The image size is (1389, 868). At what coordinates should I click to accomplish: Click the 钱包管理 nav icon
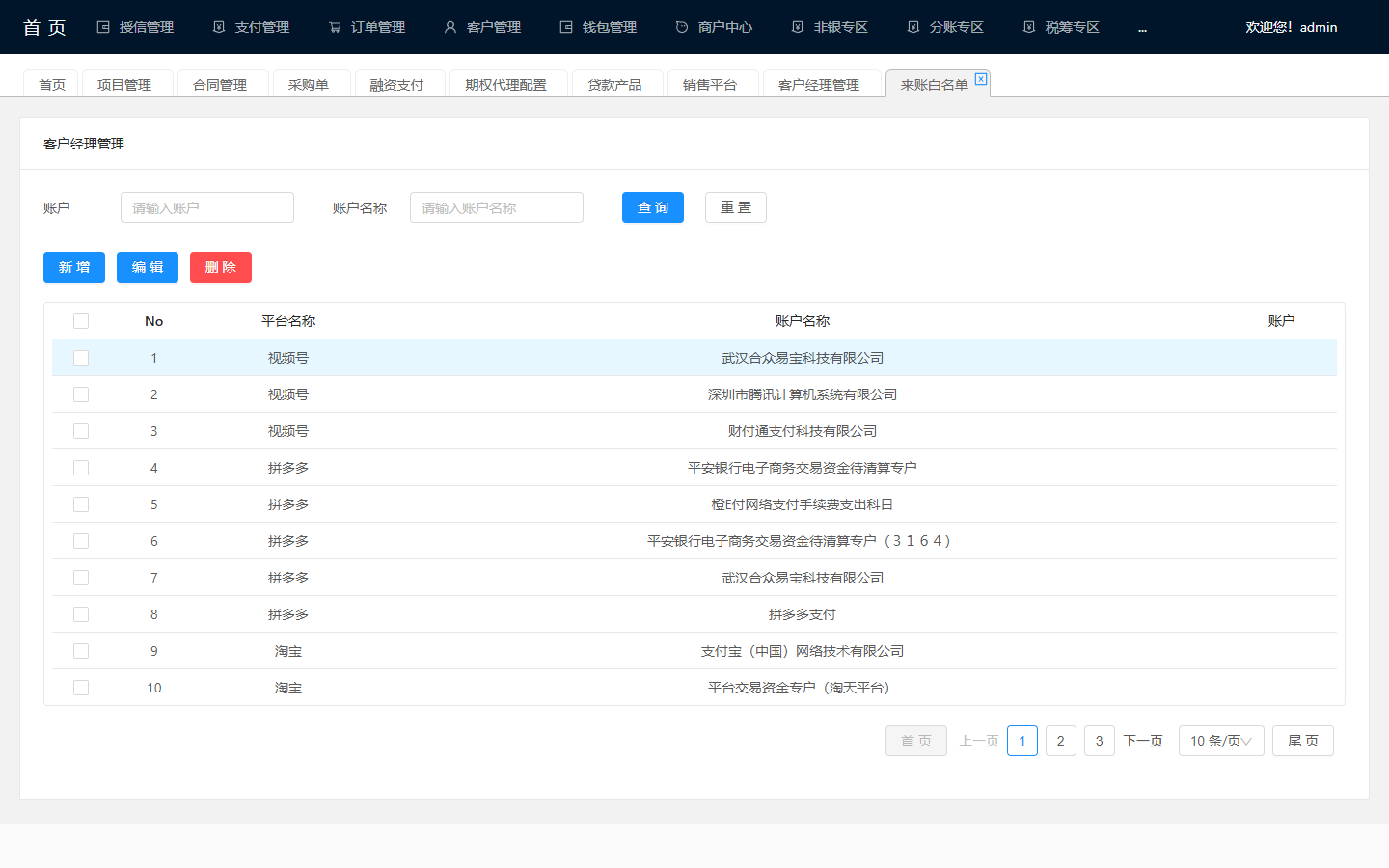click(566, 27)
